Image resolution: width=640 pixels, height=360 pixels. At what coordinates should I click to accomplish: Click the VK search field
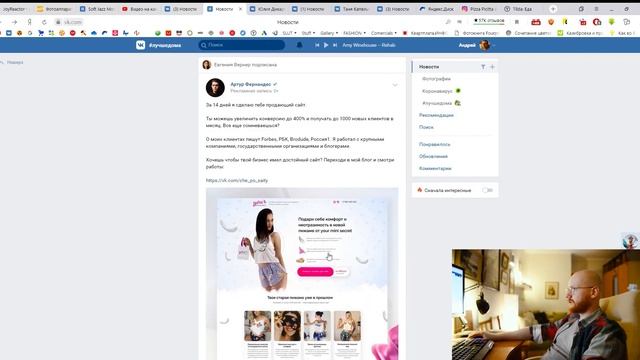click(242, 45)
